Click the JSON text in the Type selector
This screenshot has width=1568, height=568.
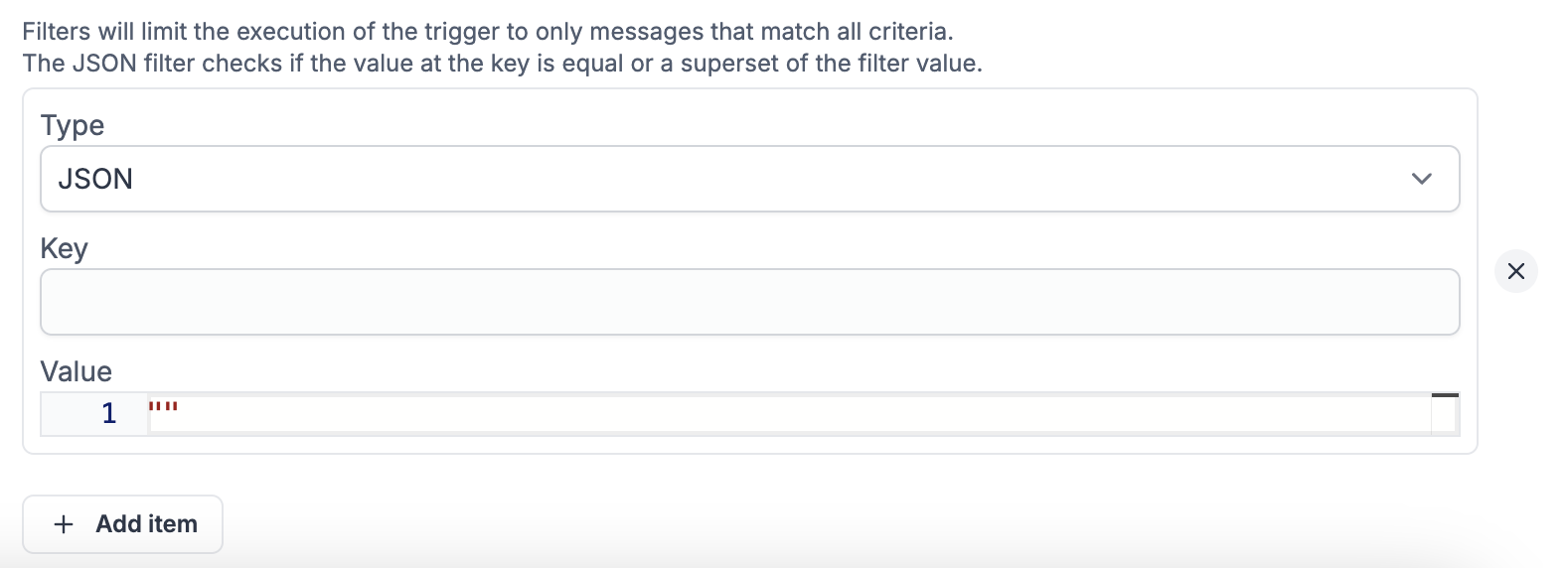pyautogui.click(x=95, y=179)
